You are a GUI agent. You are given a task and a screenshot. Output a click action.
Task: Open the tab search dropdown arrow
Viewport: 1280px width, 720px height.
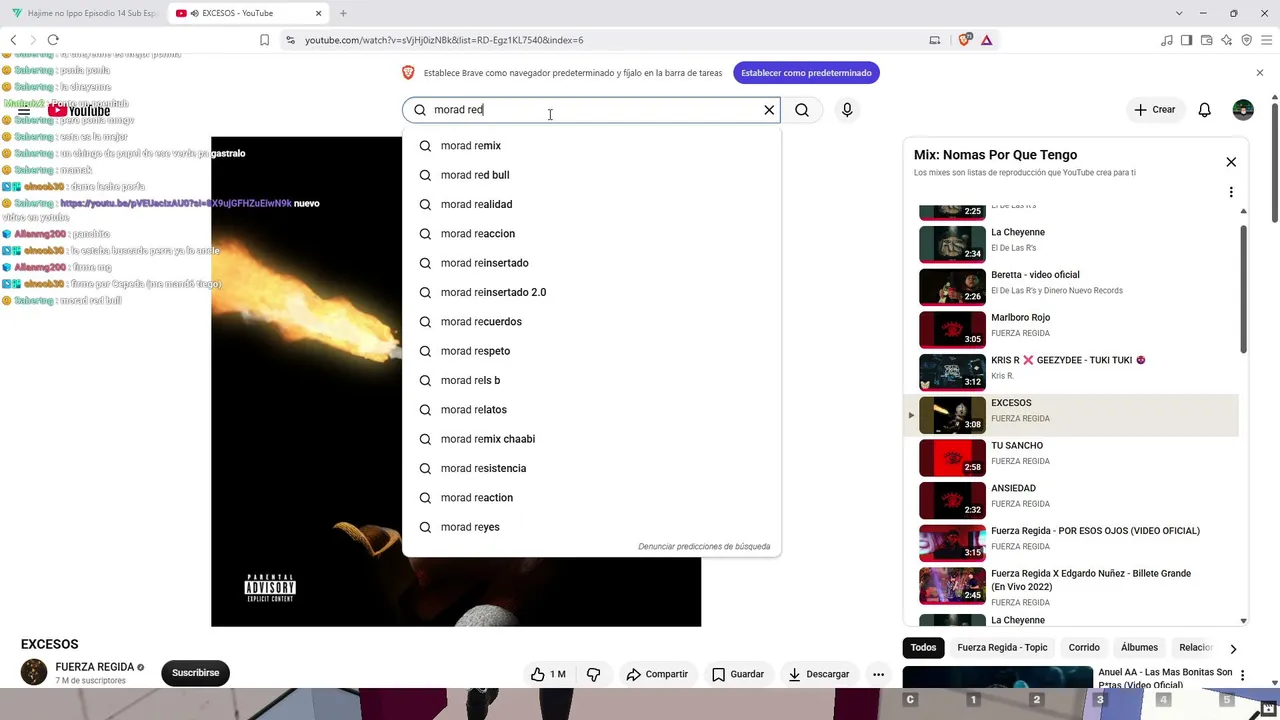[x=1179, y=13]
